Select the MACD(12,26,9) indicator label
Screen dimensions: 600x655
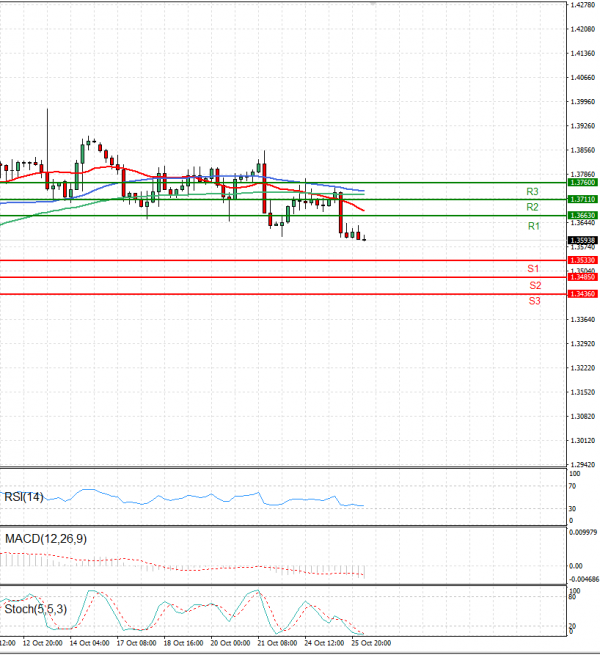[45, 539]
